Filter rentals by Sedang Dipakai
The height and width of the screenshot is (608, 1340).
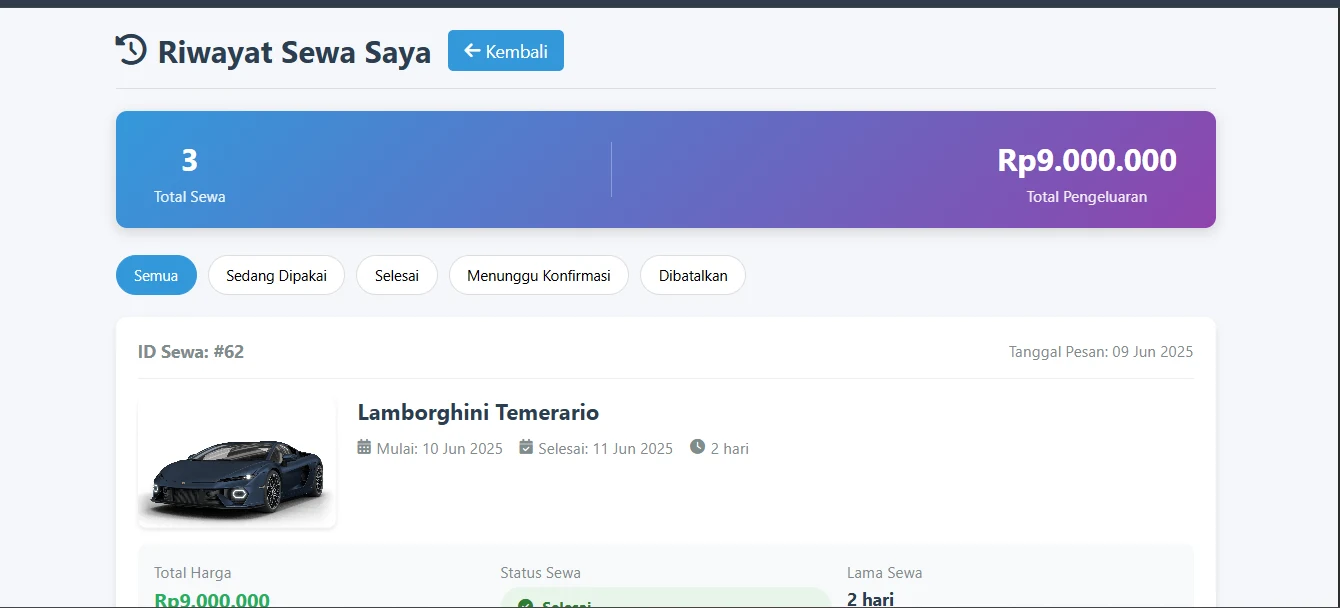tap(276, 275)
